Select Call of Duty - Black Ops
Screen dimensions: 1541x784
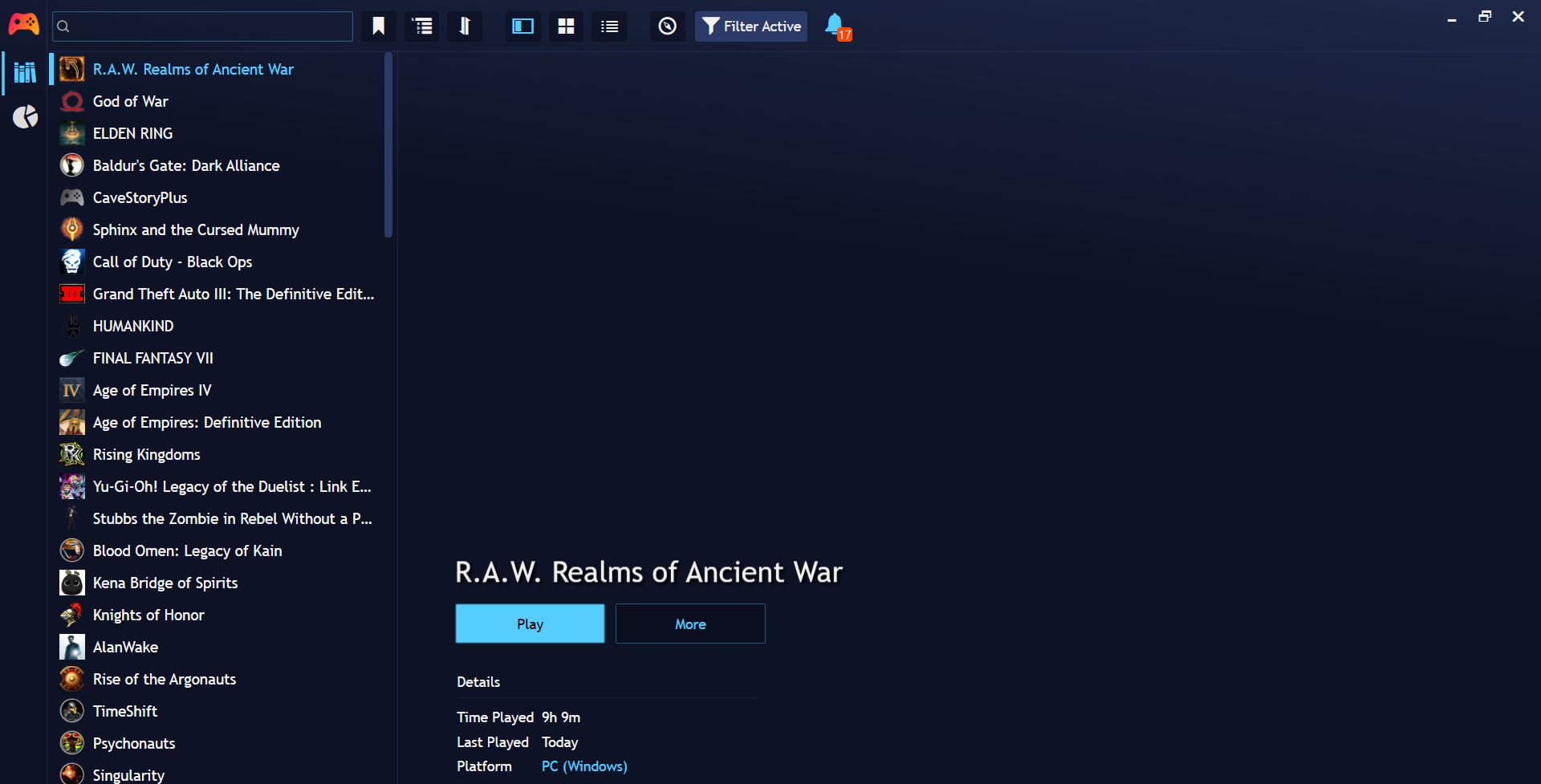point(217,262)
